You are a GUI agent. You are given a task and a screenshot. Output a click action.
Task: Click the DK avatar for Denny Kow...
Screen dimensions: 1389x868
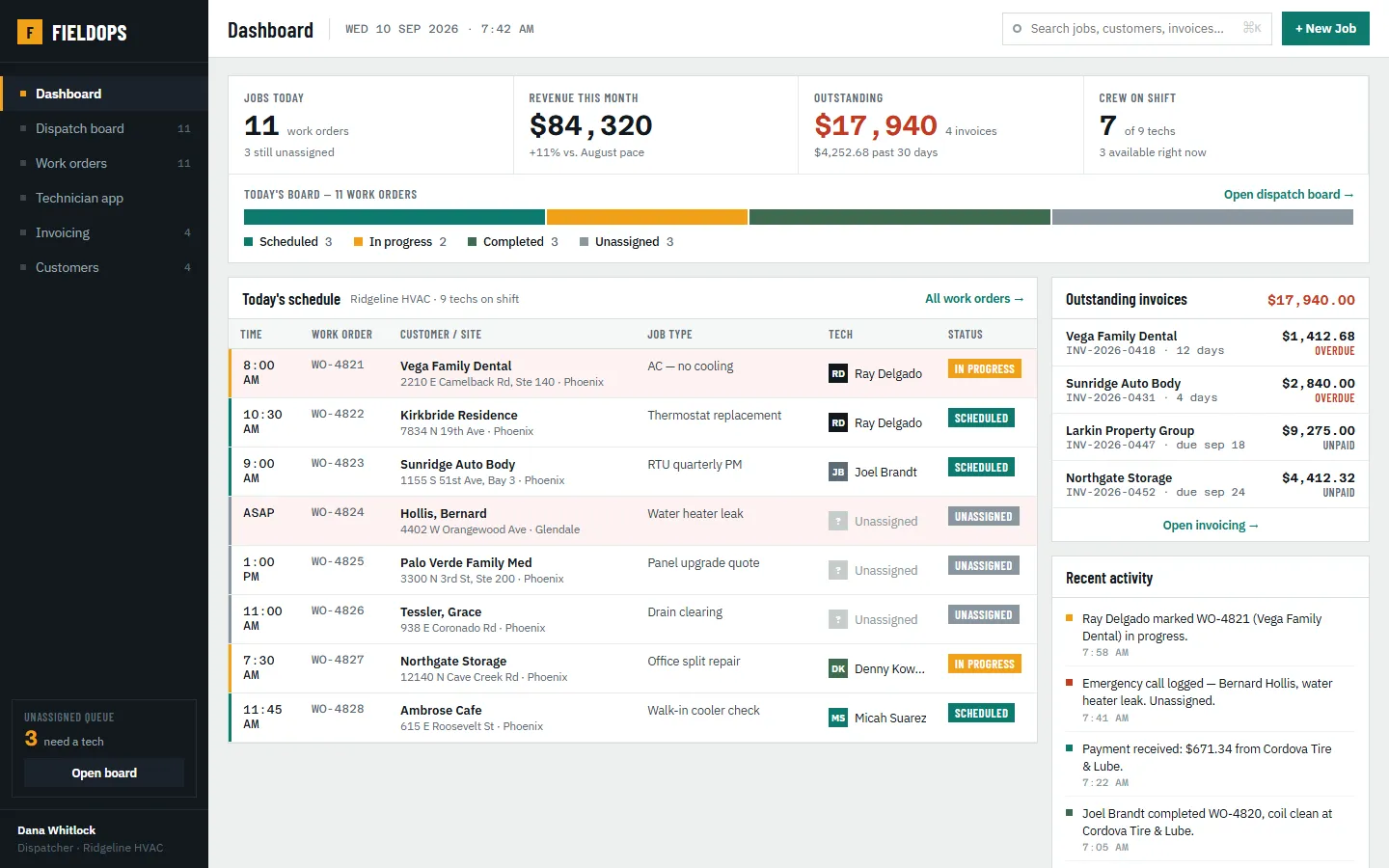pos(838,668)
